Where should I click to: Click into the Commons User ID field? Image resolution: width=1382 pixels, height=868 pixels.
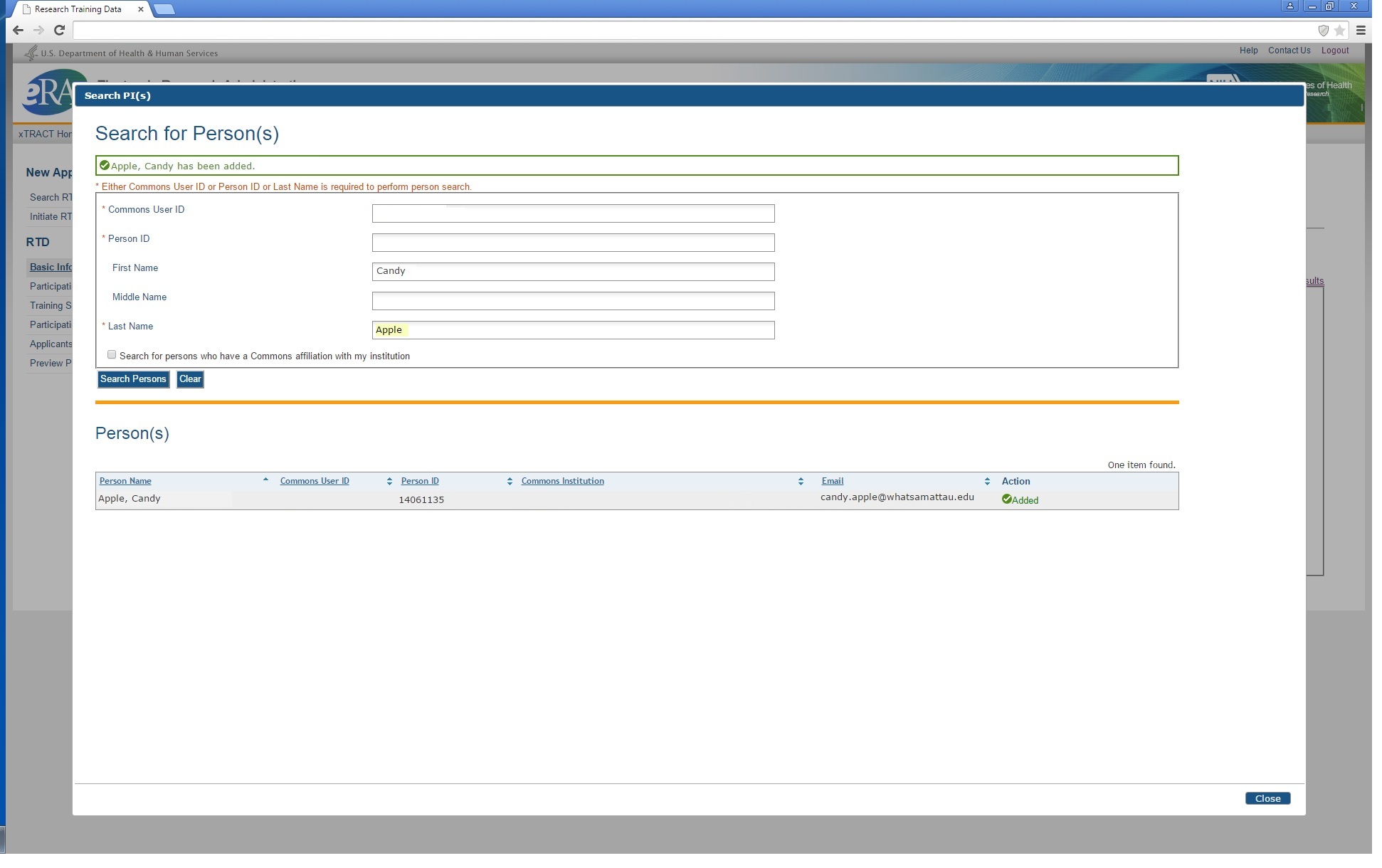(x=573, y=213)
